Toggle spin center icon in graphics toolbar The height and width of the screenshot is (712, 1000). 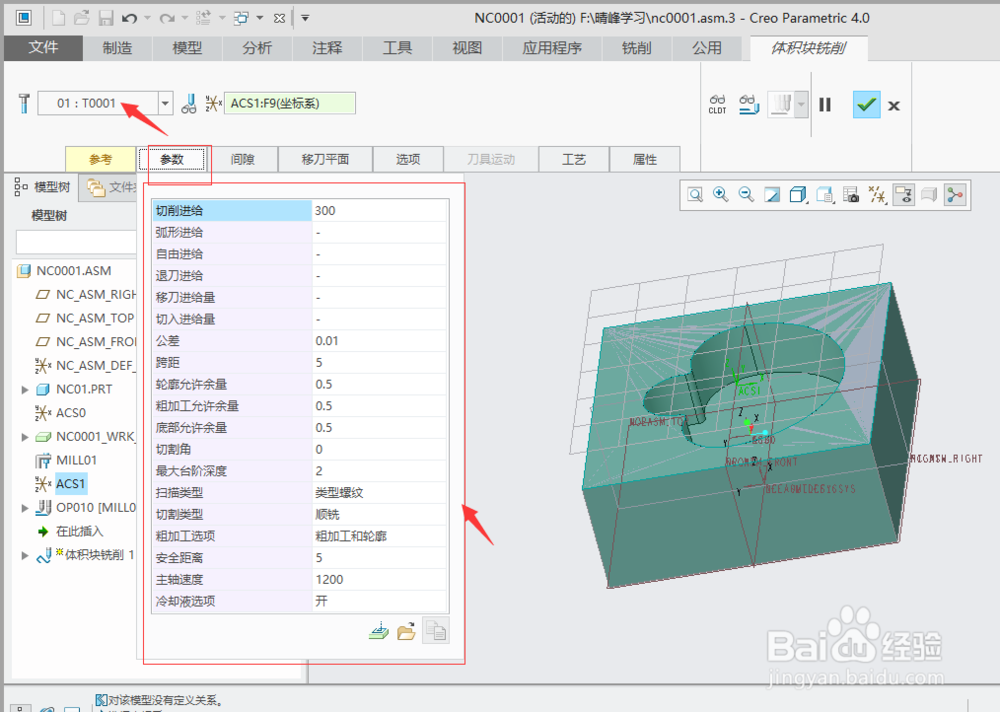[955, 195]
